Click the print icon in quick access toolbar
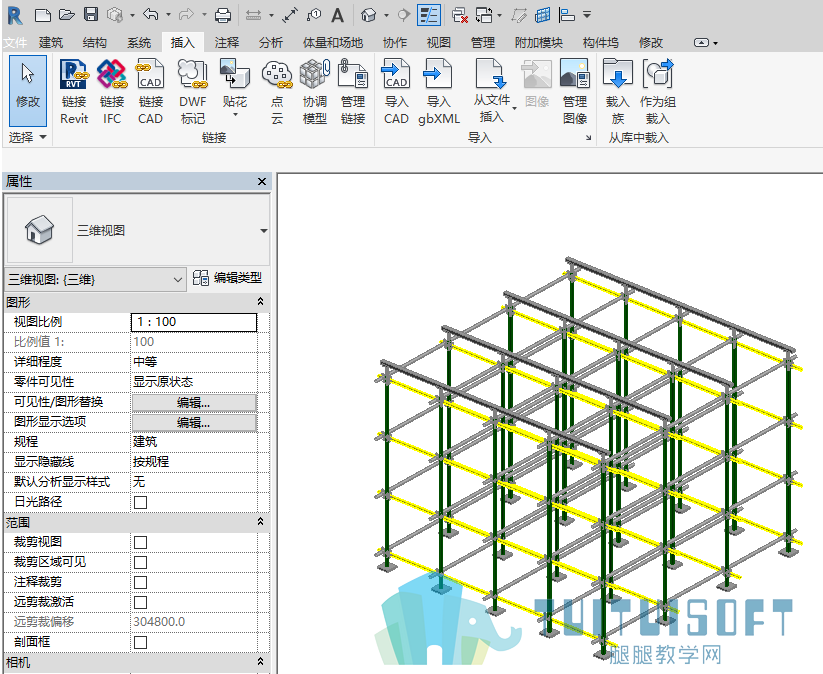Viewport: 823px width, 674px height. (x=223, y=15)
